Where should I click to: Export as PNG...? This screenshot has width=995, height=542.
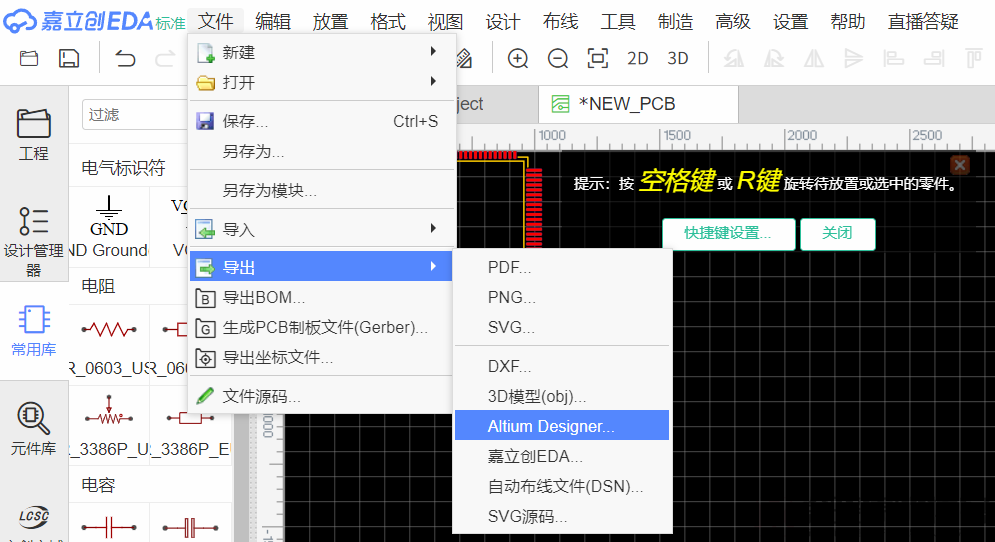(x=562, y=297)
